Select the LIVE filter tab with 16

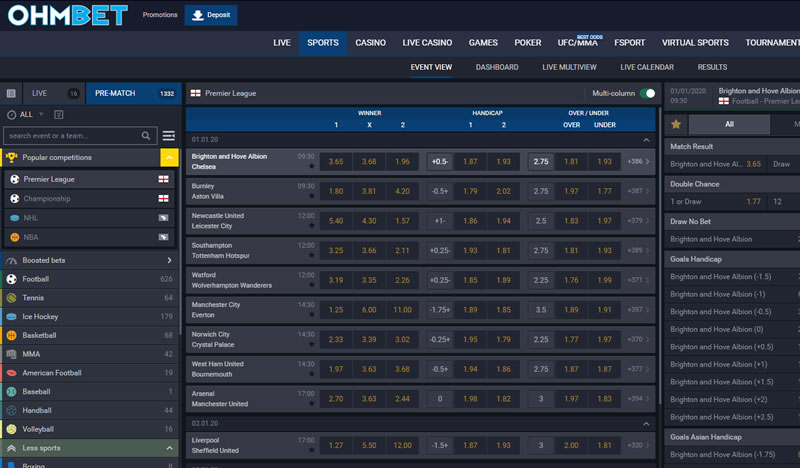[x=54, y=93]
